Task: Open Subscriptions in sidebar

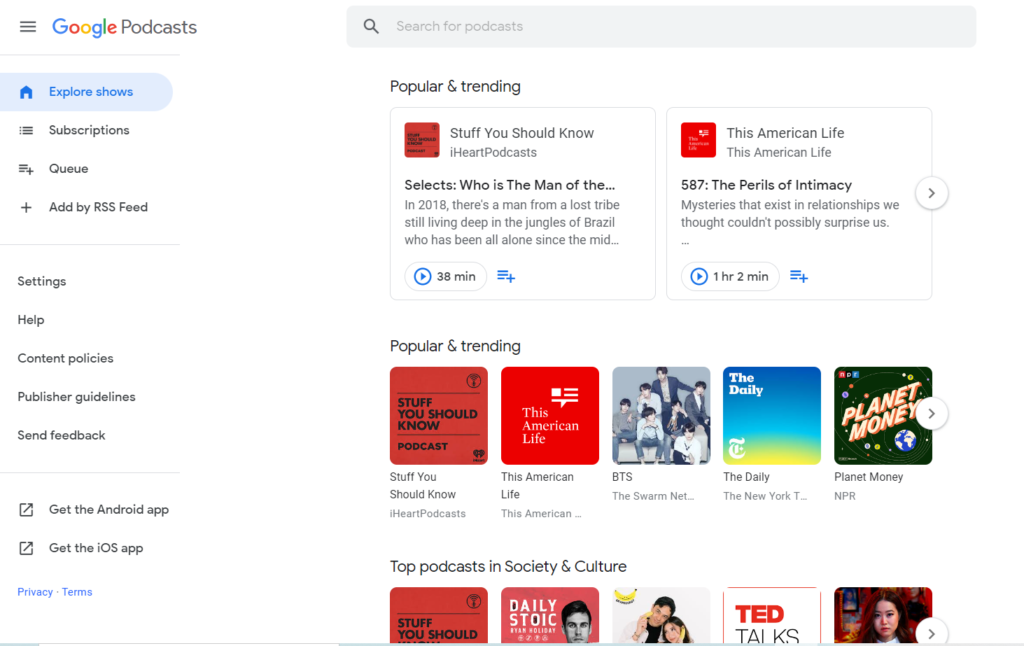Action: coord(89,130)
